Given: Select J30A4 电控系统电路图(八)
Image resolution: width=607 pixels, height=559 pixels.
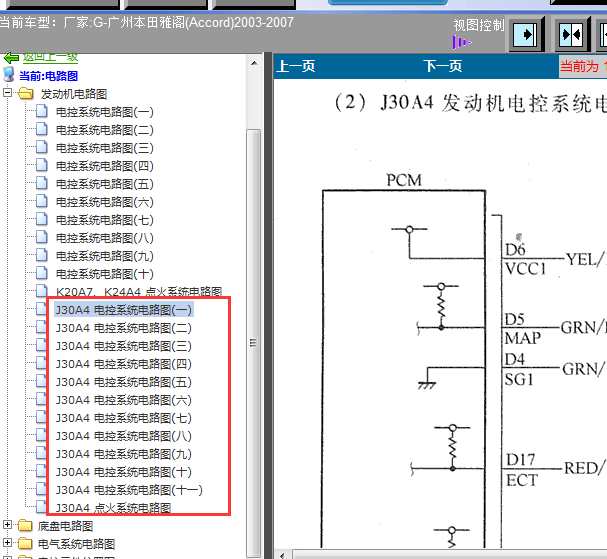Looking at the screenshot, I should click(x=123, y=436).
